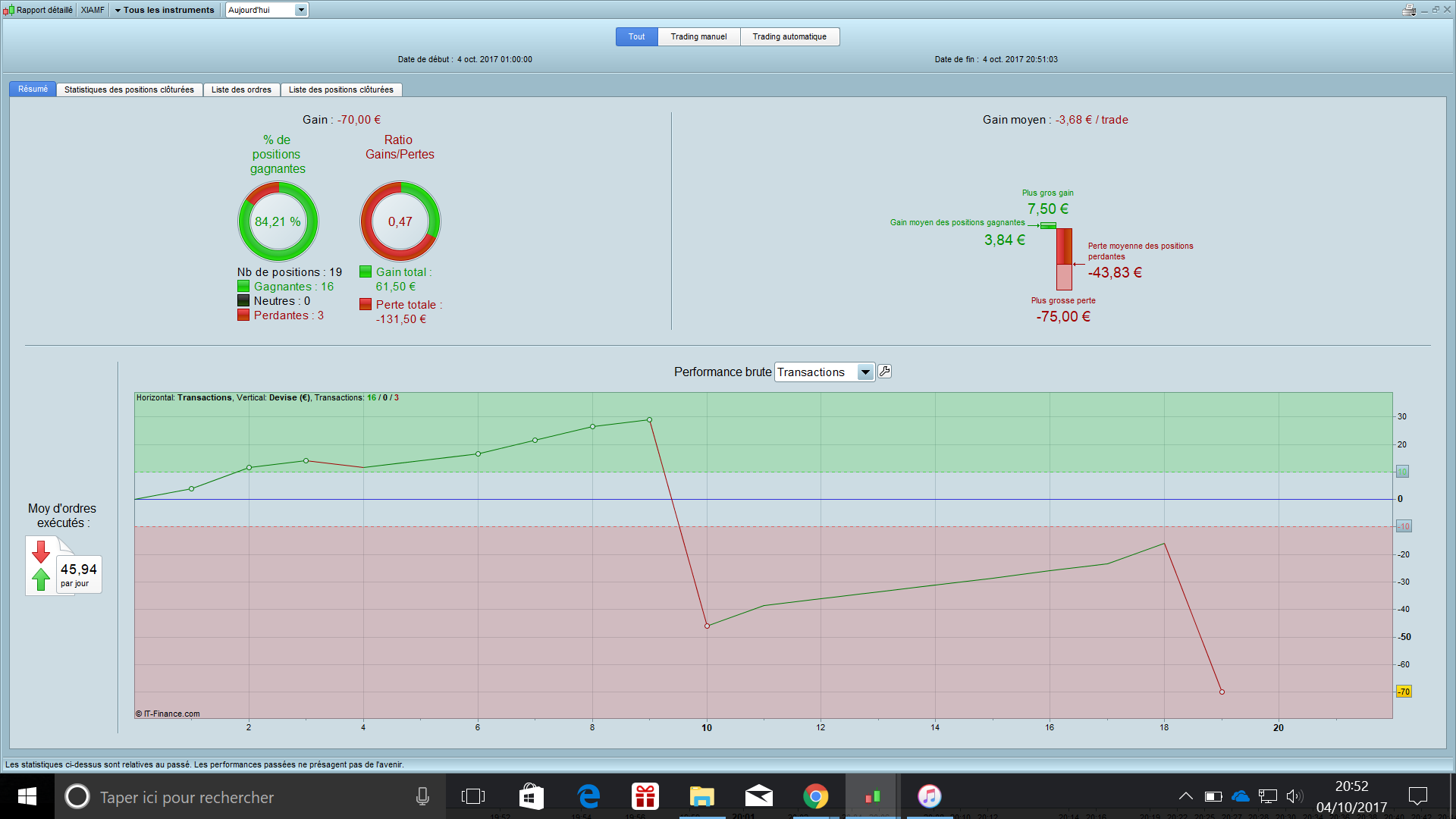1456x819 pixels.
Task: Click the executed orders arrows icon
Action: (41, 566)
